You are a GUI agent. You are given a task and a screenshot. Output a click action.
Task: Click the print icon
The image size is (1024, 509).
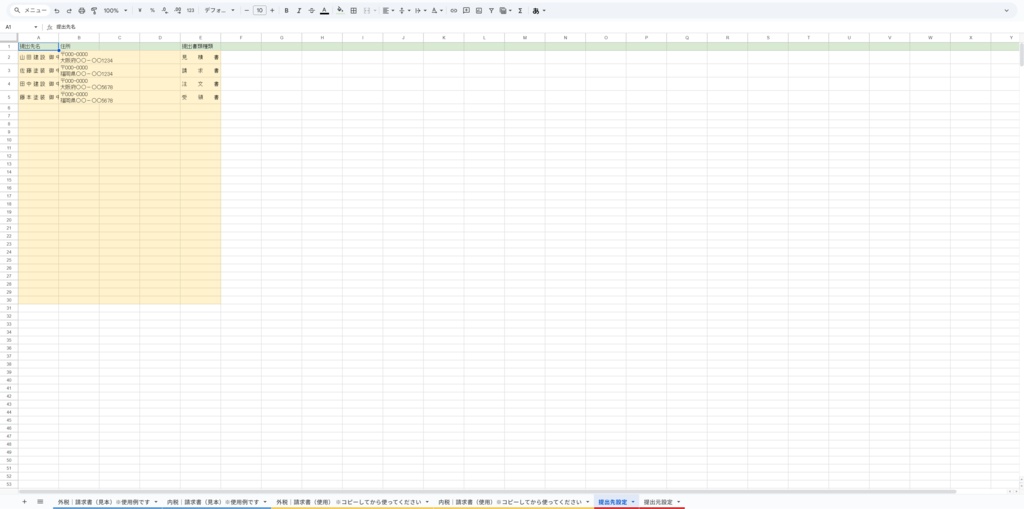click(81, 10)
